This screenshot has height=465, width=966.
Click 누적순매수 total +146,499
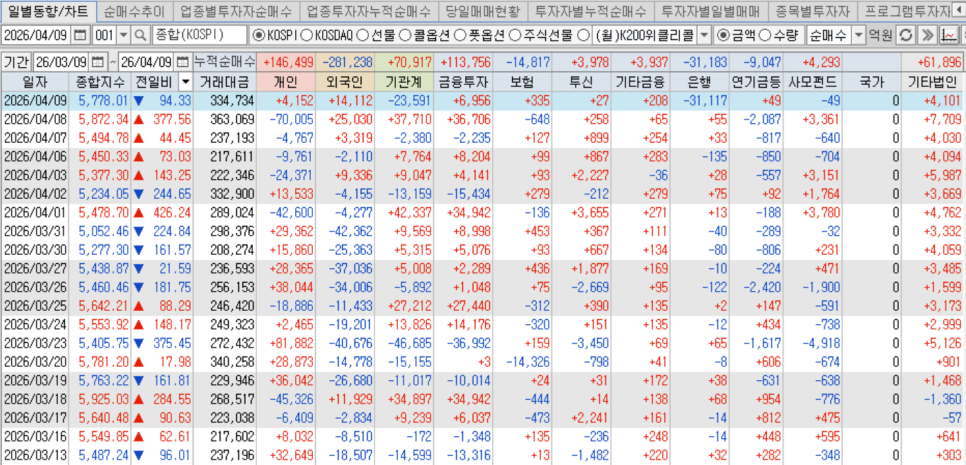tap(288, 62)
